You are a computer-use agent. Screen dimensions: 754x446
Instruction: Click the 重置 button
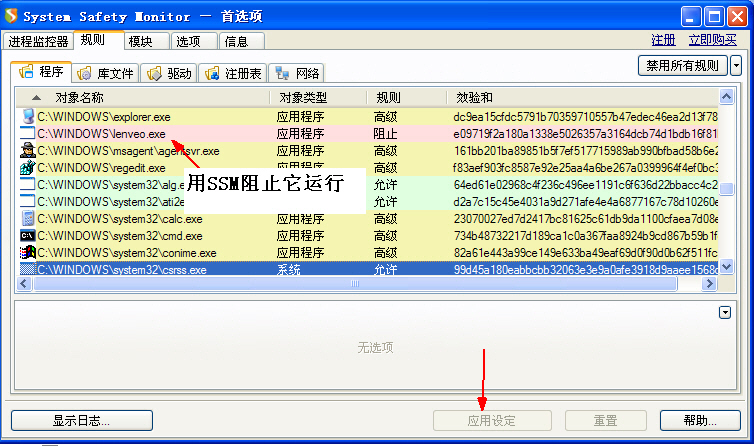point(605,421)
